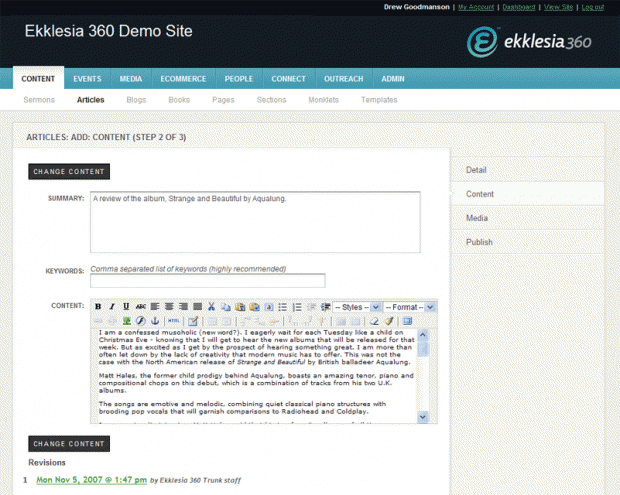
Task: Open HTML source editor
Action: point(174,321)
